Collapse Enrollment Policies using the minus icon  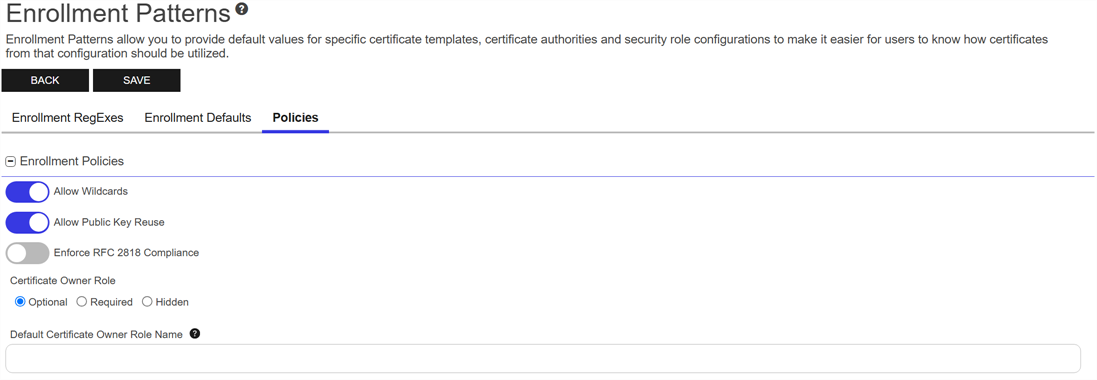click(10, 162)
